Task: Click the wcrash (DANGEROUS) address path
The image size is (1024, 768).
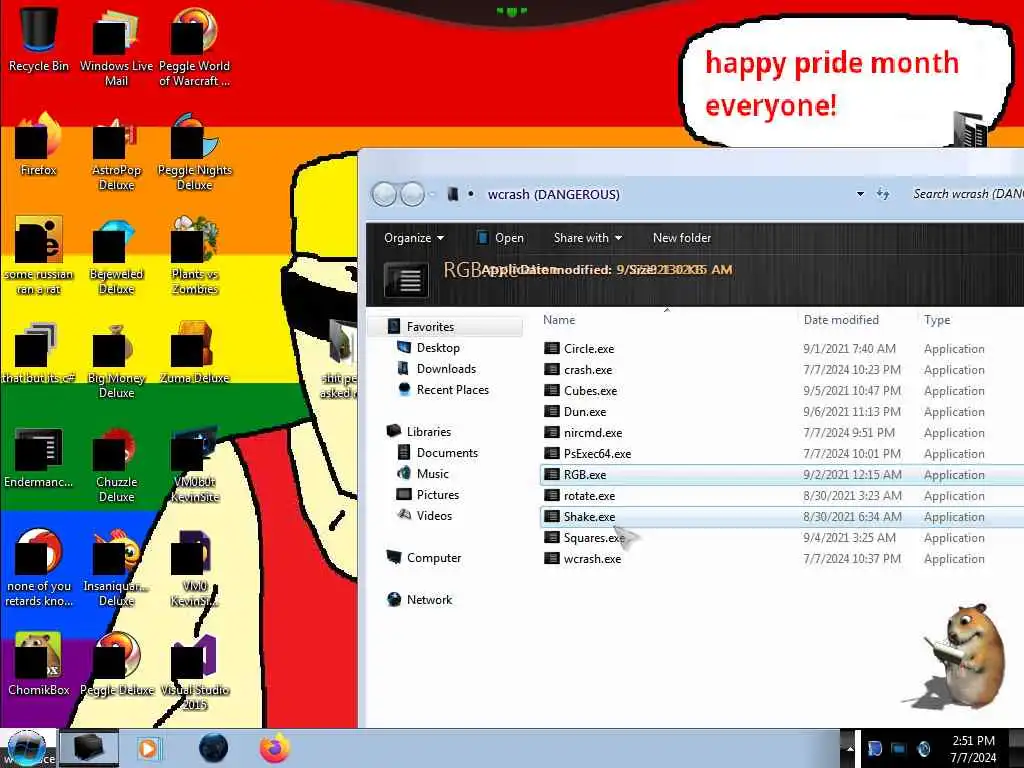Action: point(553,195)
